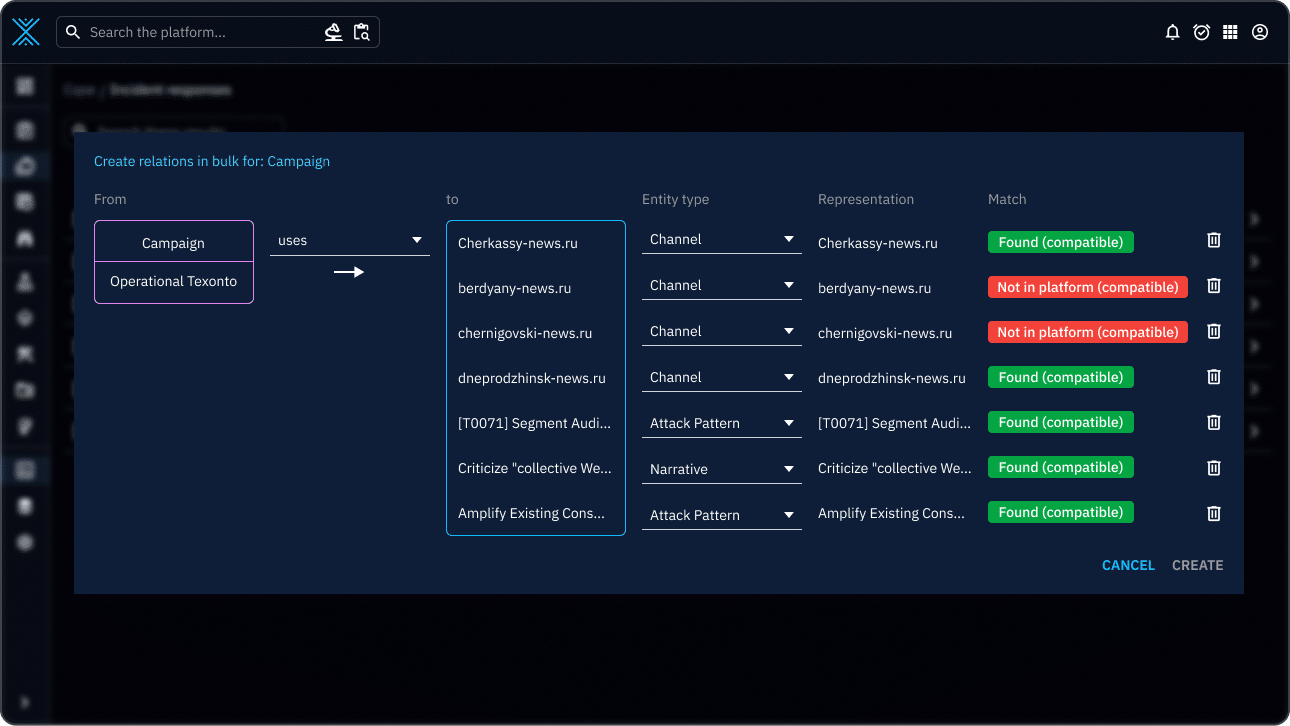The image size is (1290, 726).
Task: Change entity type for dneprodzhinsk-news.ru
Action: pos(721,377)
